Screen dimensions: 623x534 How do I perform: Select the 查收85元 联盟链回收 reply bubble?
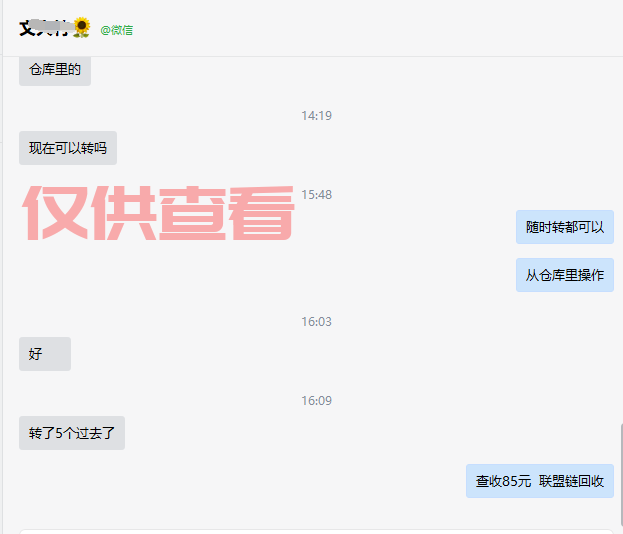pyautogui.click(x=540, y=481)
